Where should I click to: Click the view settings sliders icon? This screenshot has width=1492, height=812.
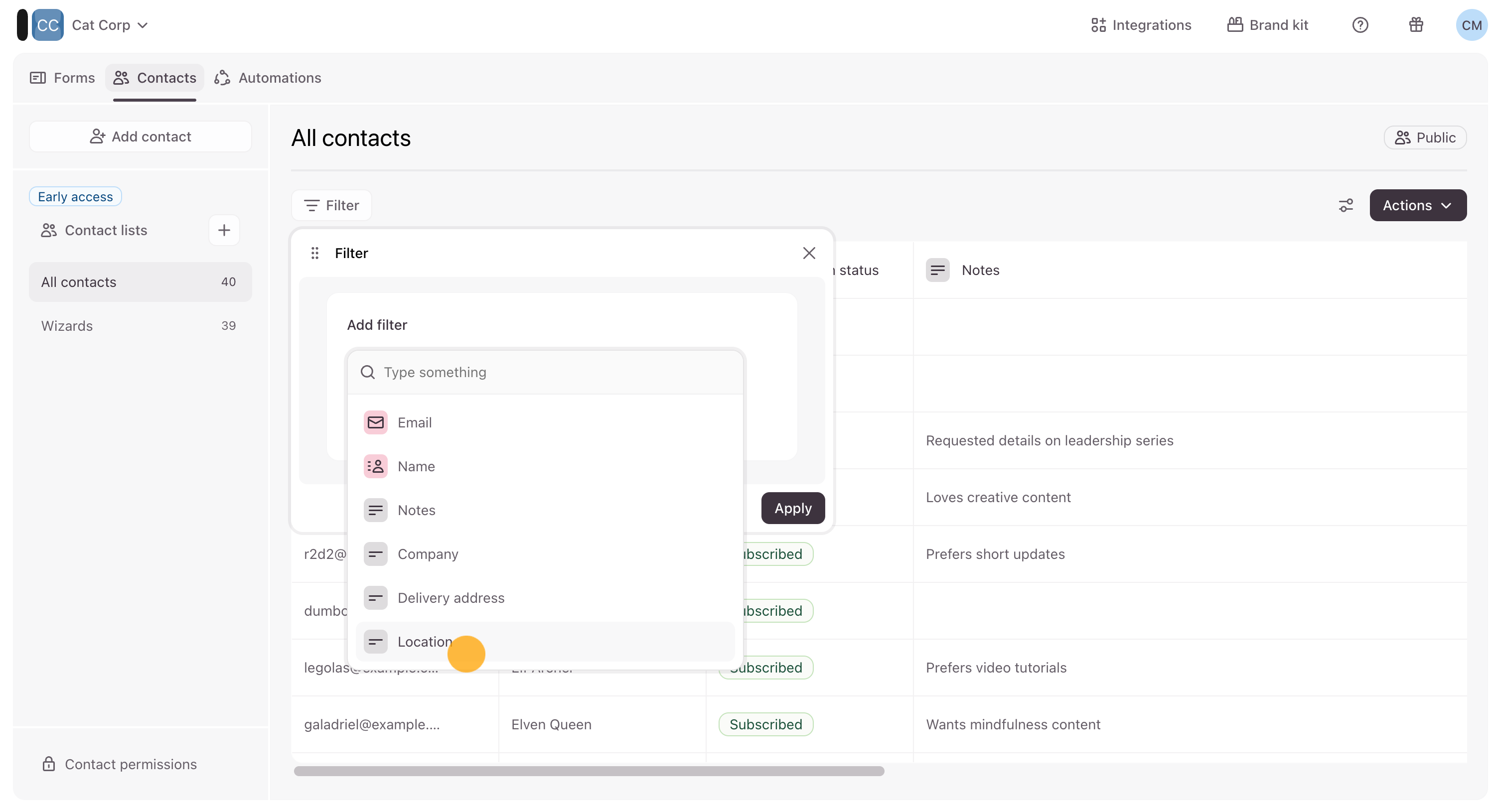pyautogui.click(x=1345, y=205)
